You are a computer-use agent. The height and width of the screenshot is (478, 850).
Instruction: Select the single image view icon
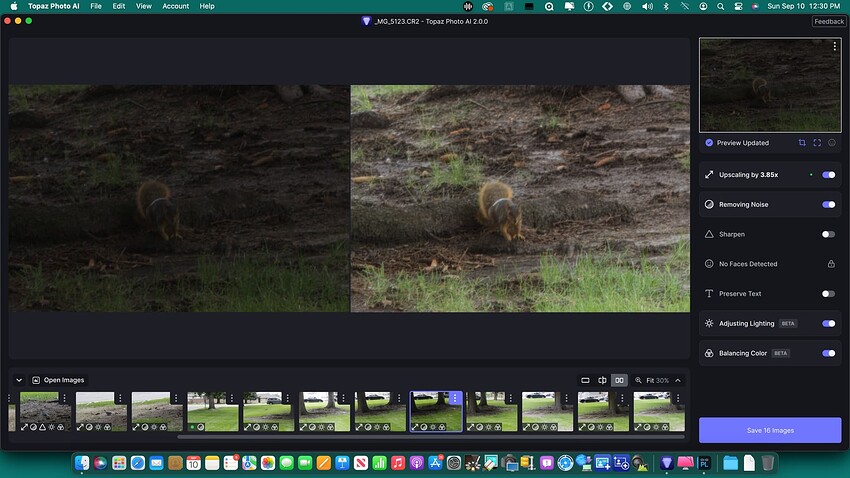[586, 380]
